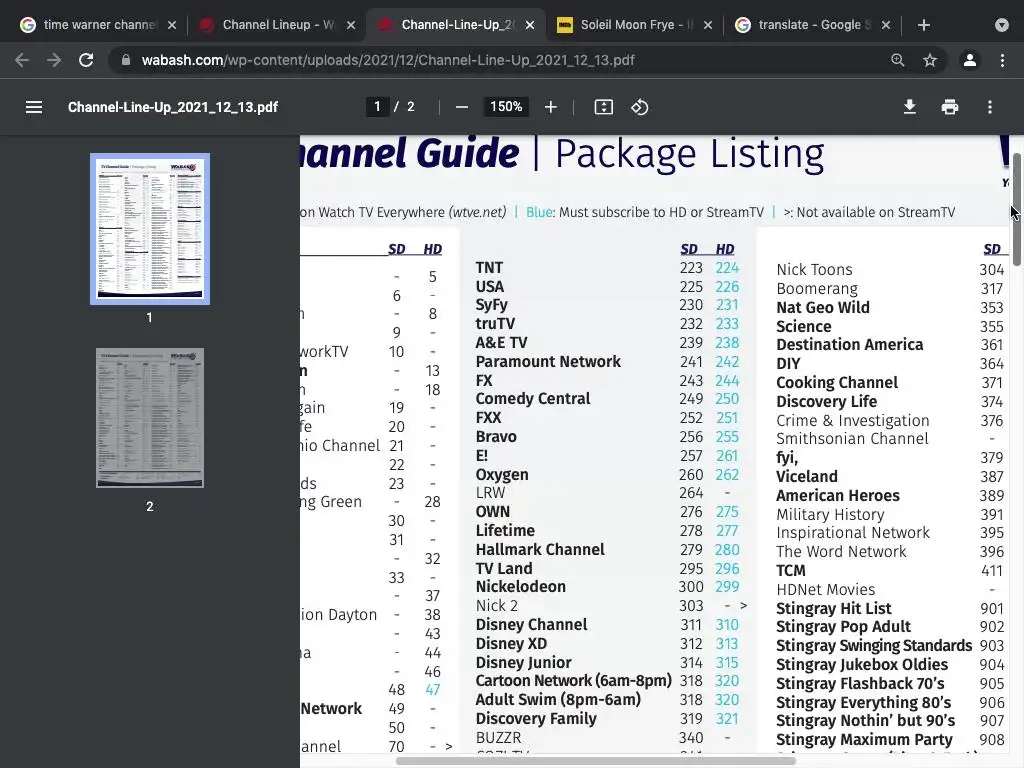Click Comedy Central channel name
1024x768 pixels.
point(533,398)
